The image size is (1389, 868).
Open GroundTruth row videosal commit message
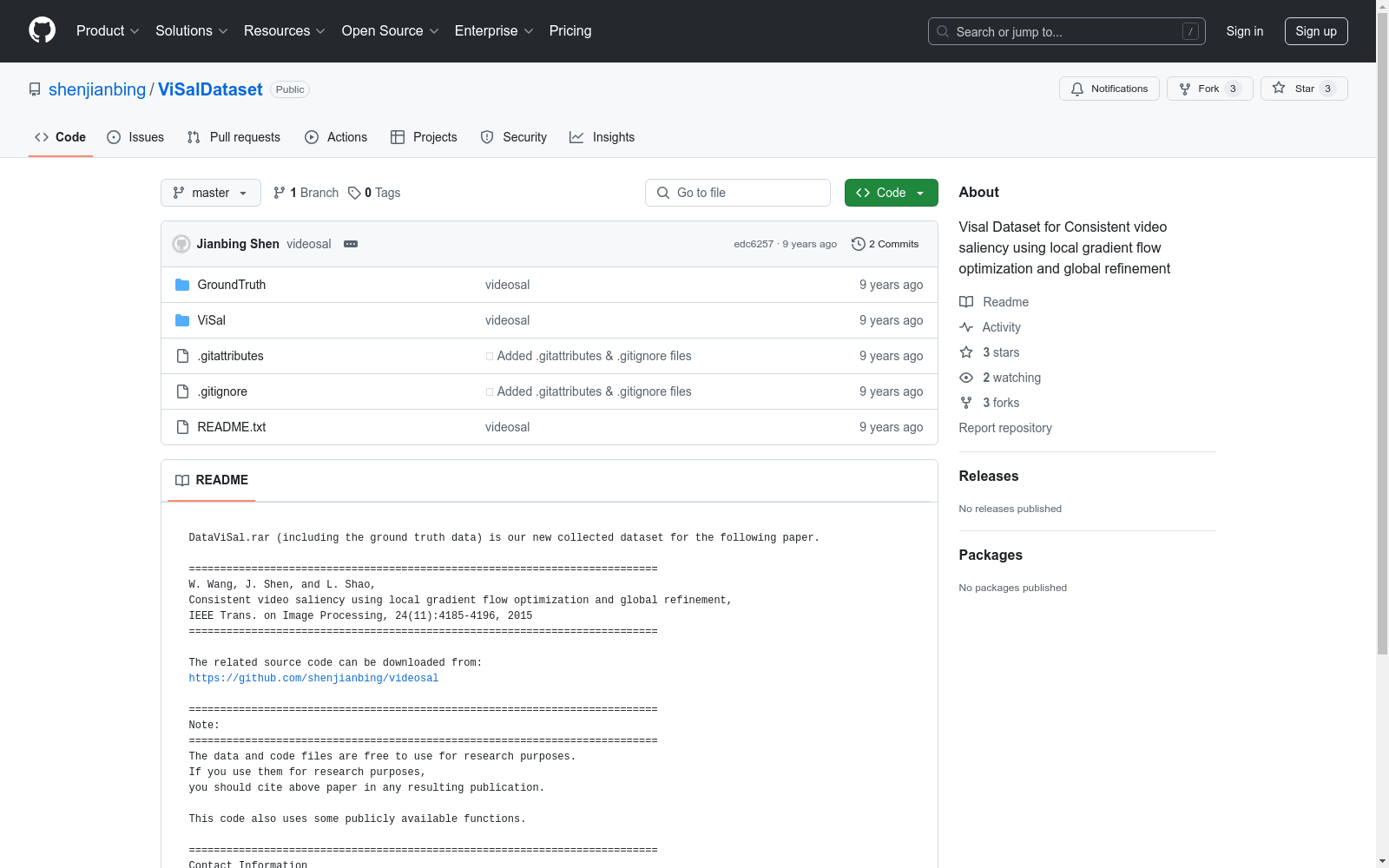tap(507, 285)
